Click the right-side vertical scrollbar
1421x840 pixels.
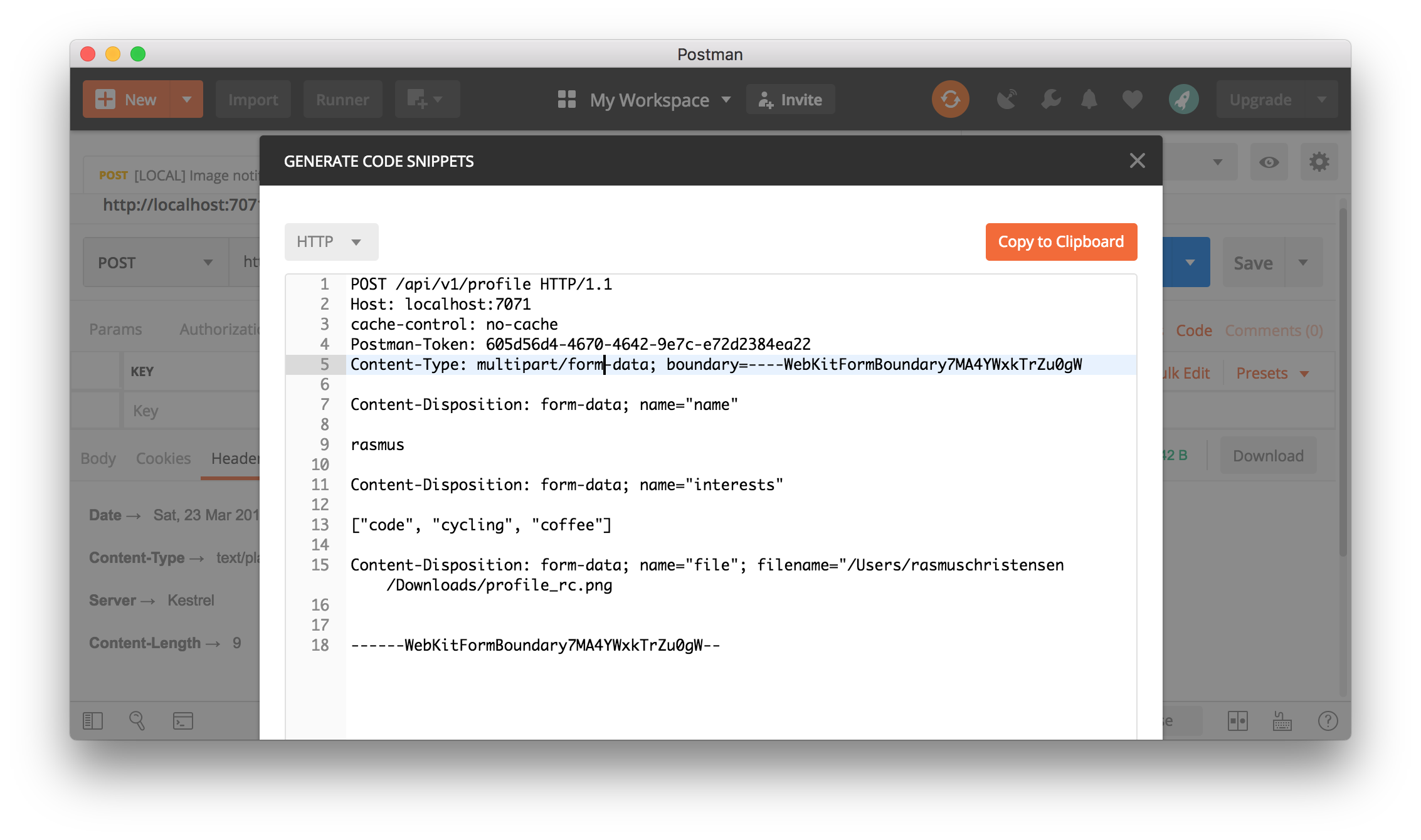coord(1343,382)
